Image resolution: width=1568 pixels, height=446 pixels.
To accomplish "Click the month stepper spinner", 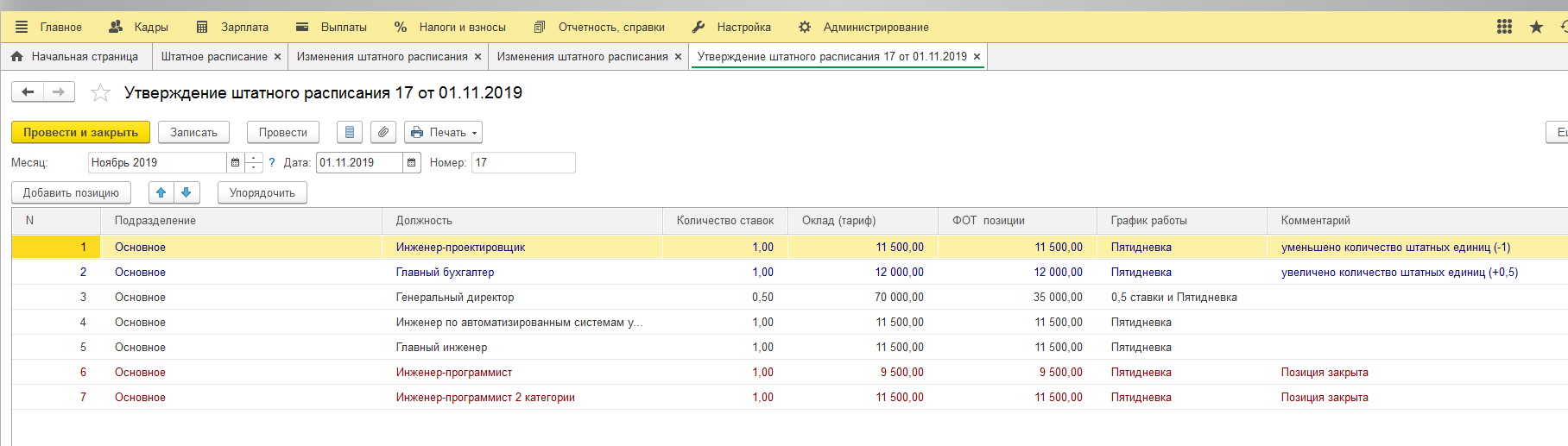I will coord(254,162).
